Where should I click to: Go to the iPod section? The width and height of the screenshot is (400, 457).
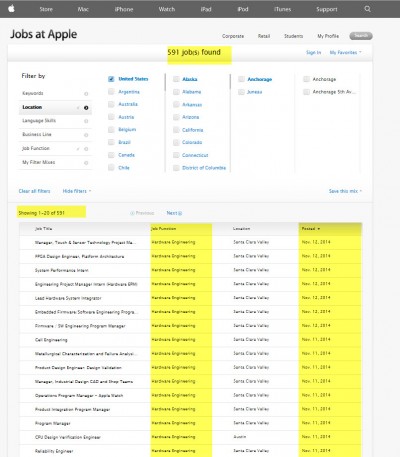click(x=243, y=9)
